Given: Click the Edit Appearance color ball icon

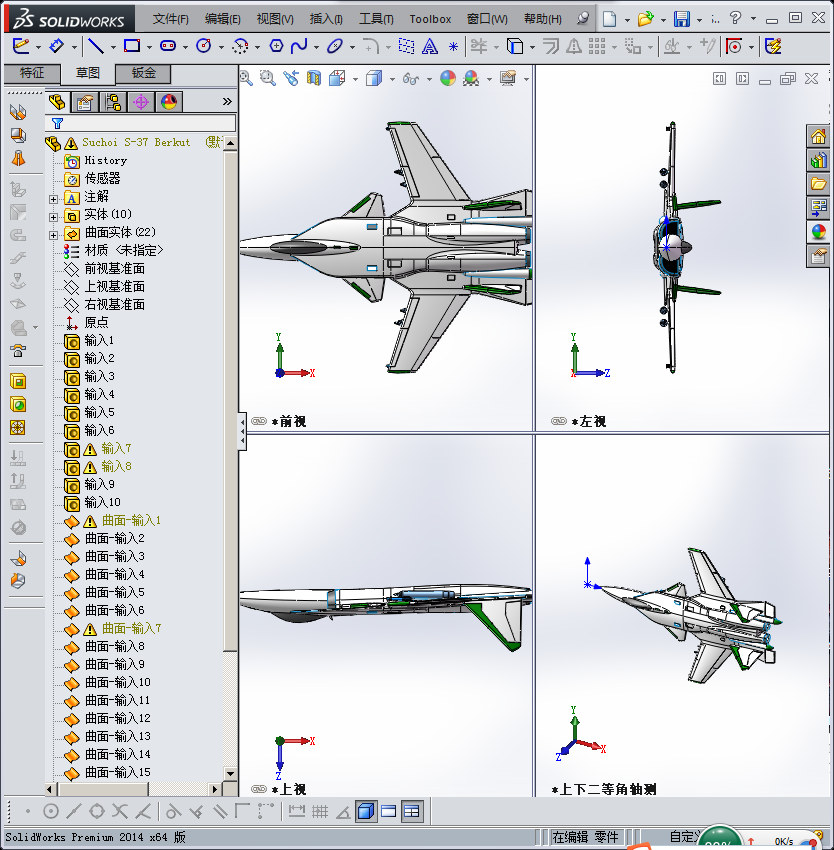Looking at the screenshot, I should point(448,79).
